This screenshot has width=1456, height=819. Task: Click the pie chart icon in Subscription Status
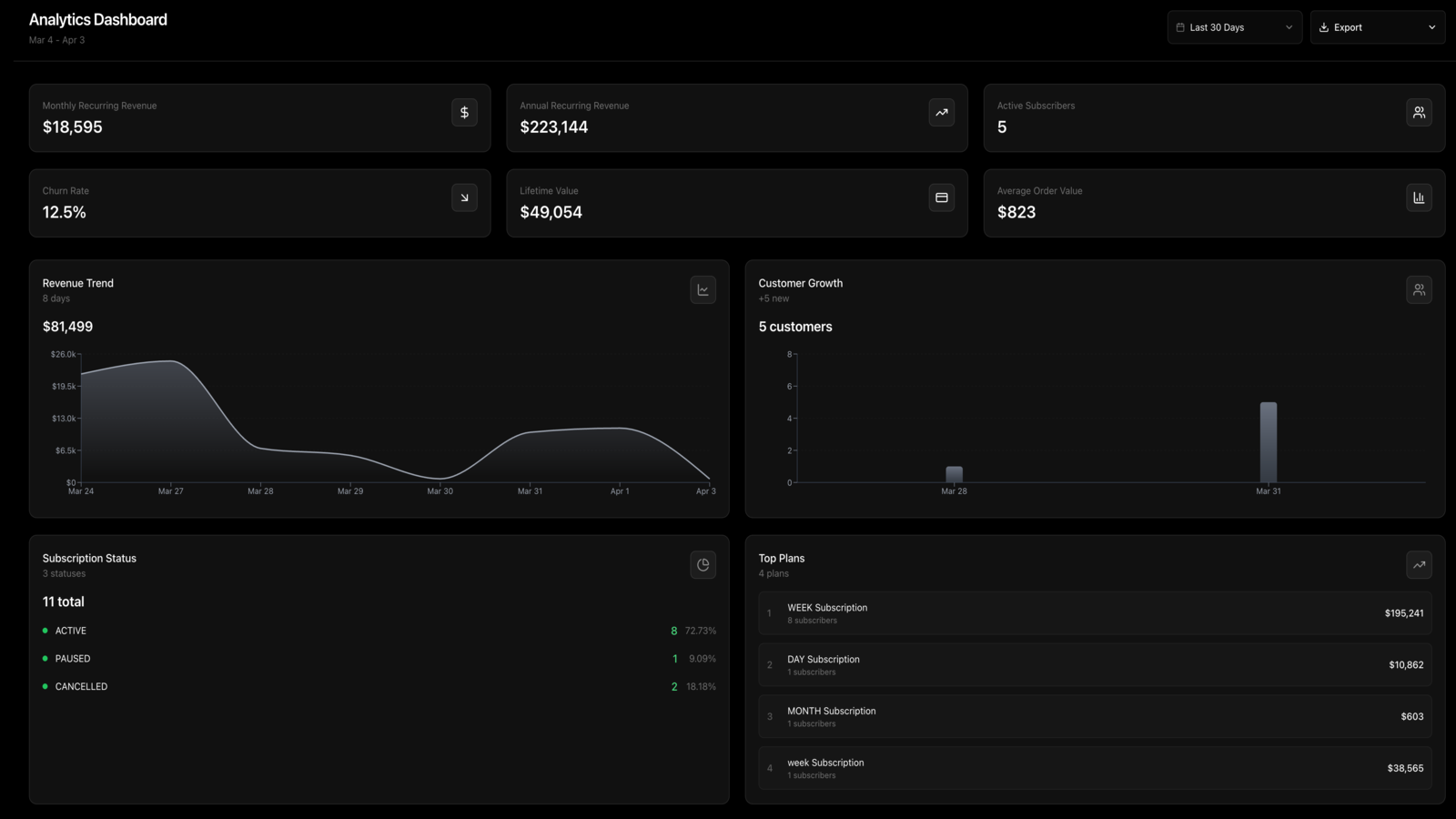[703, 565]
